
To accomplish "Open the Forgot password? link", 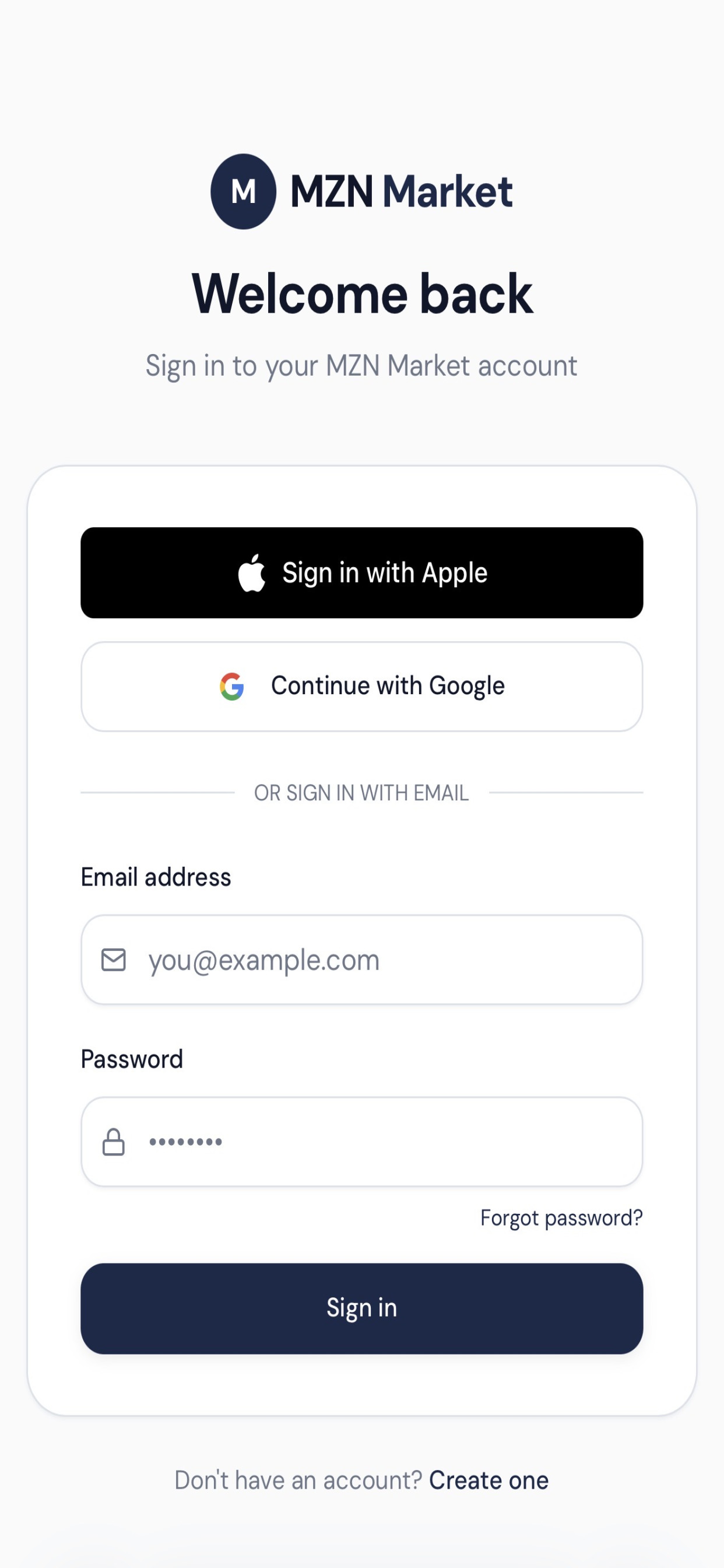I will point(561,1218).
